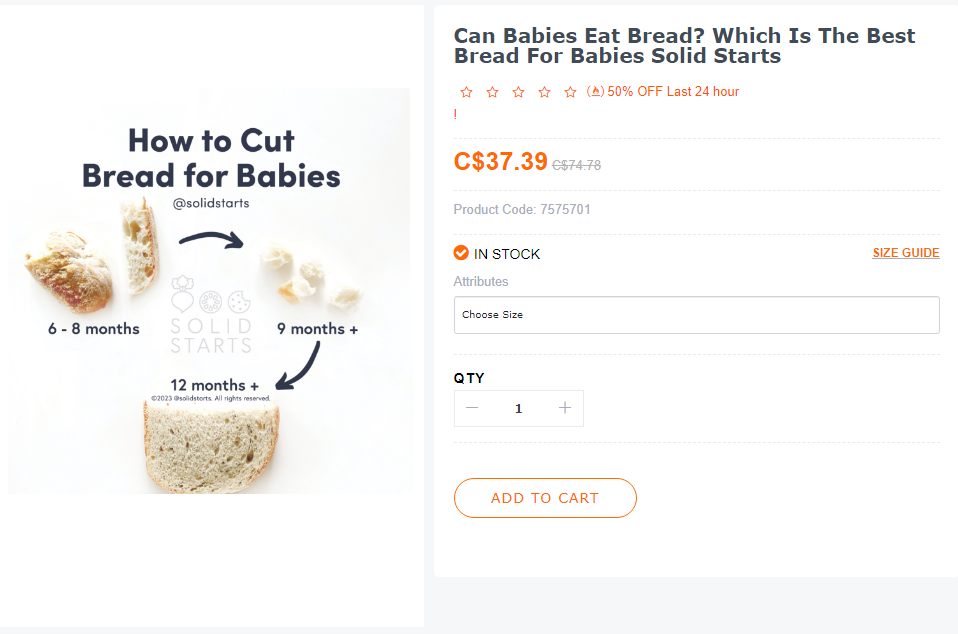The image size is (958, 634).
Task: Click the quantity number field
Action: (x=519, y=409)
